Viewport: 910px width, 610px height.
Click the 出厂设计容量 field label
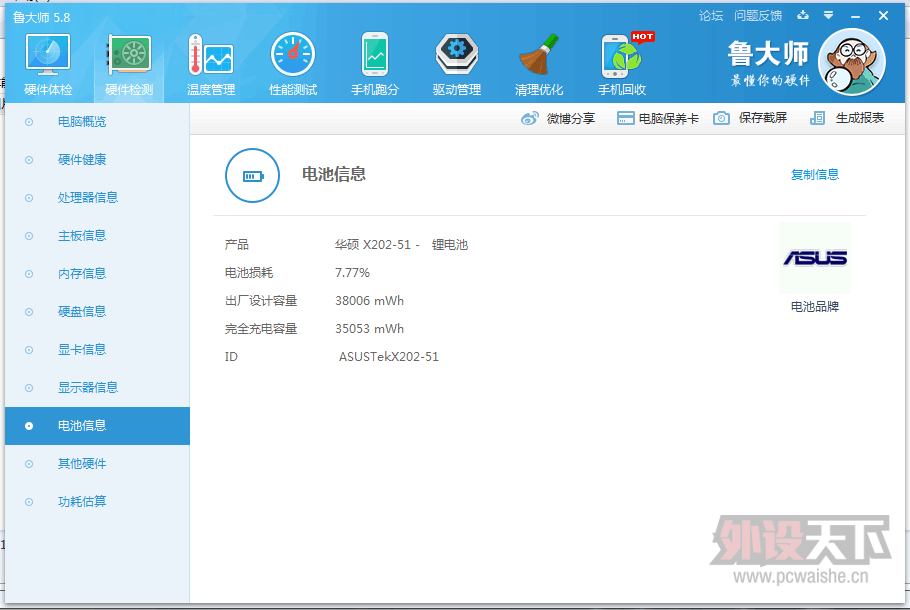[x=261, y=301]
